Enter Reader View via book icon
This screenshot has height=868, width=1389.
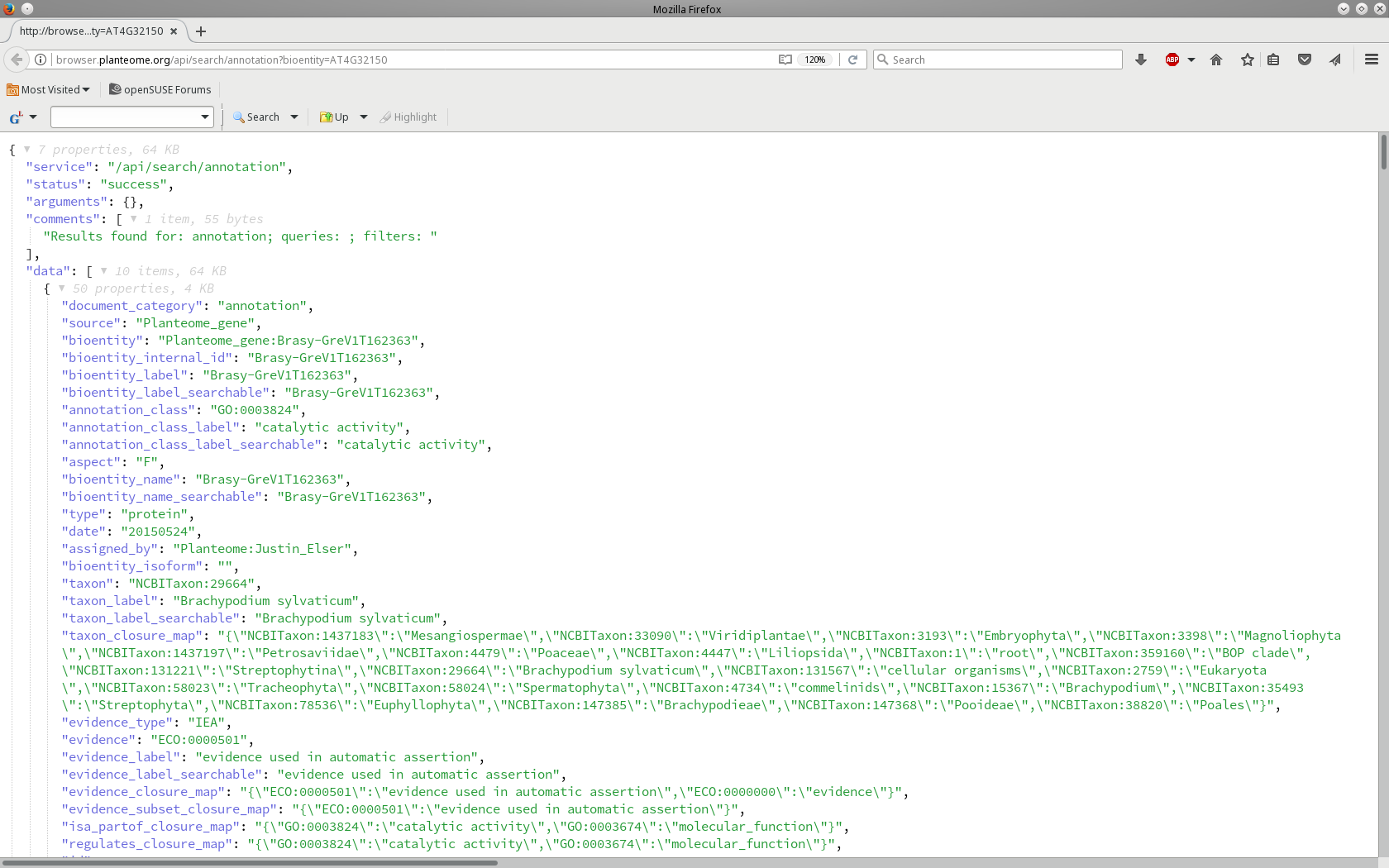point(785,60)
